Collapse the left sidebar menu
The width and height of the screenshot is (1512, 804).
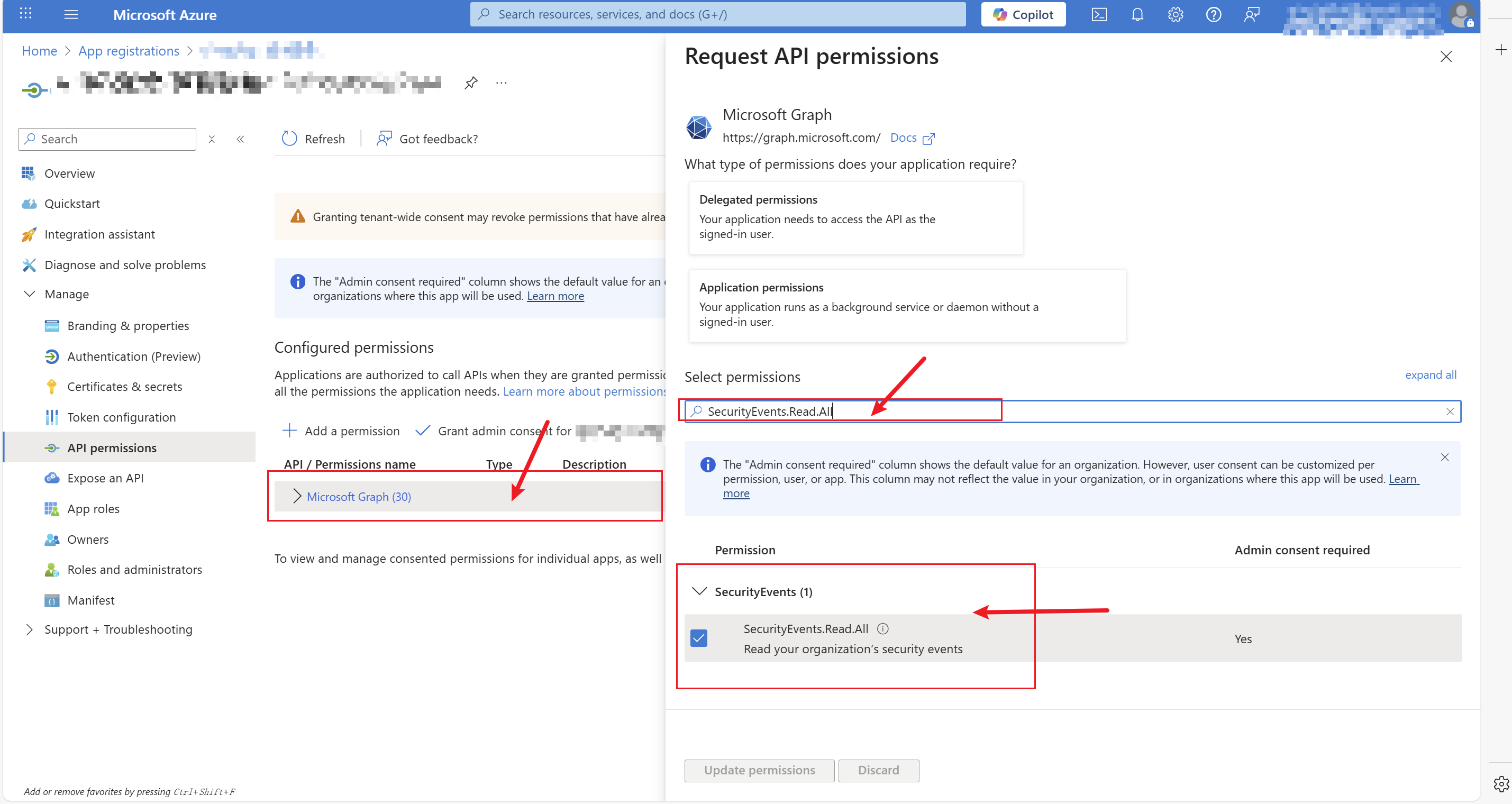coord(240,139)
